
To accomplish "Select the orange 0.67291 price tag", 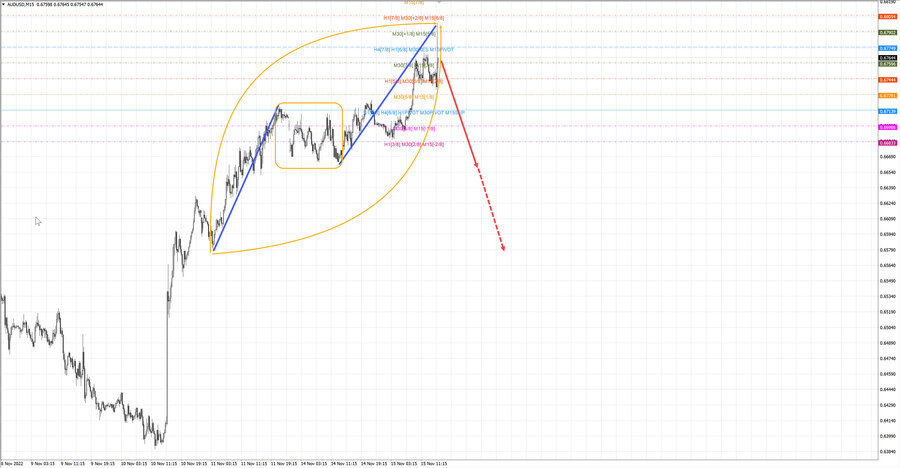I will coord(887,95).
